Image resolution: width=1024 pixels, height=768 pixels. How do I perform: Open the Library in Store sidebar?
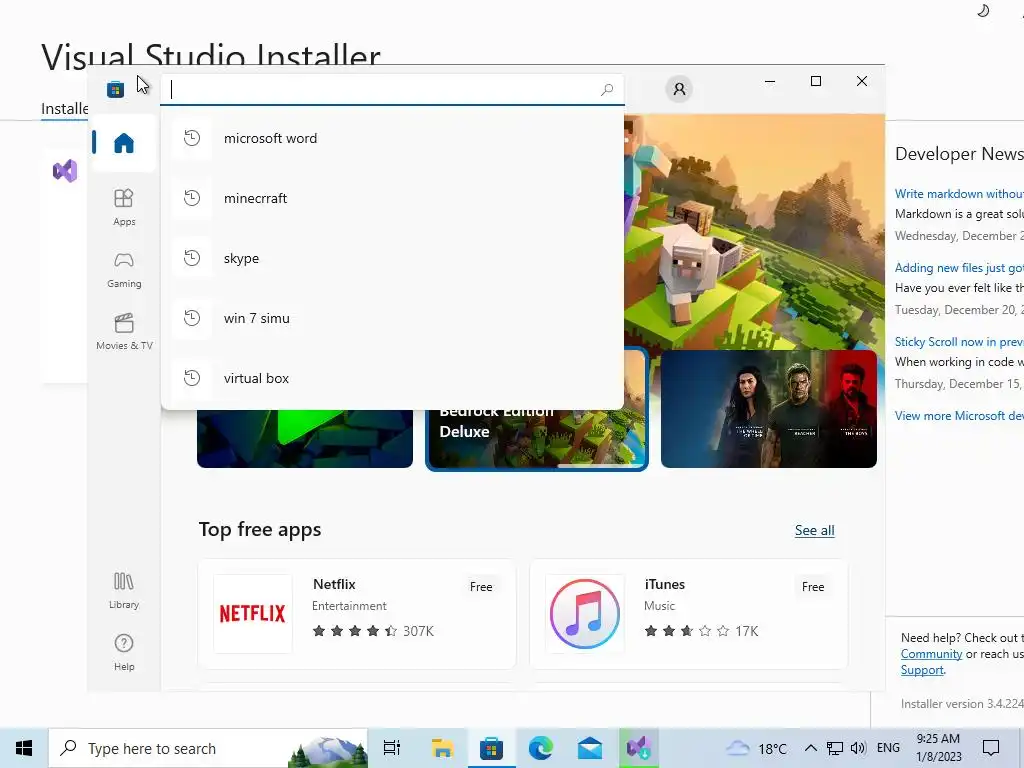[x=123, y=590]
